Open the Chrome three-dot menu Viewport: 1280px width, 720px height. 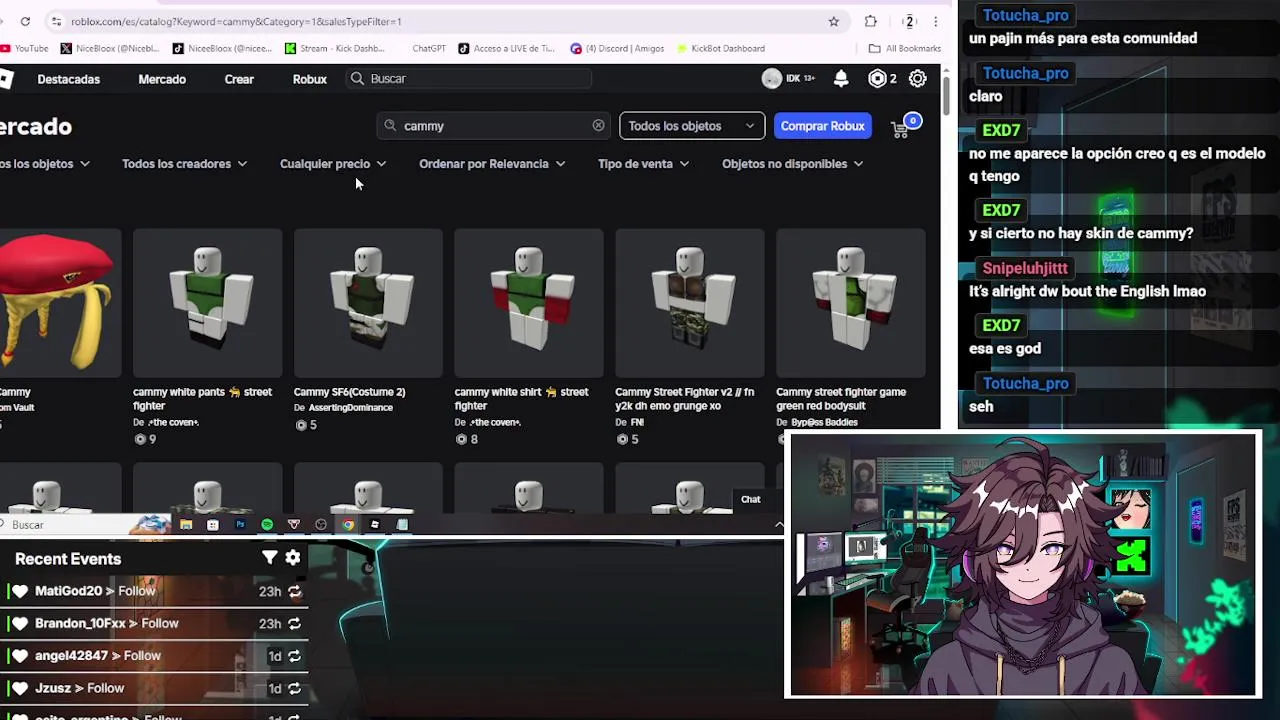pyautogui.click(x=936, y=21)
